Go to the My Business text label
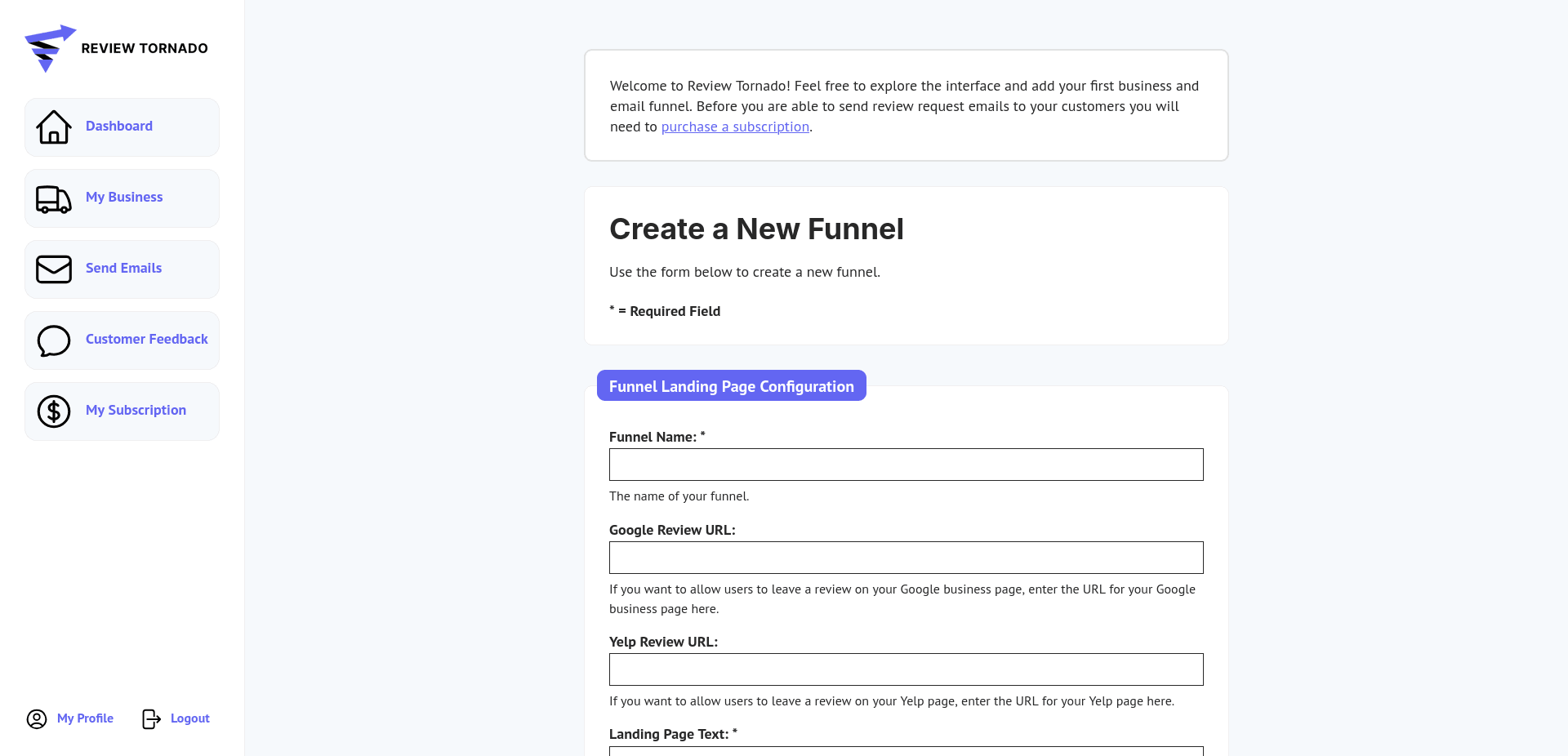The width and height of the screenshot is (1568, 756). 124,197
